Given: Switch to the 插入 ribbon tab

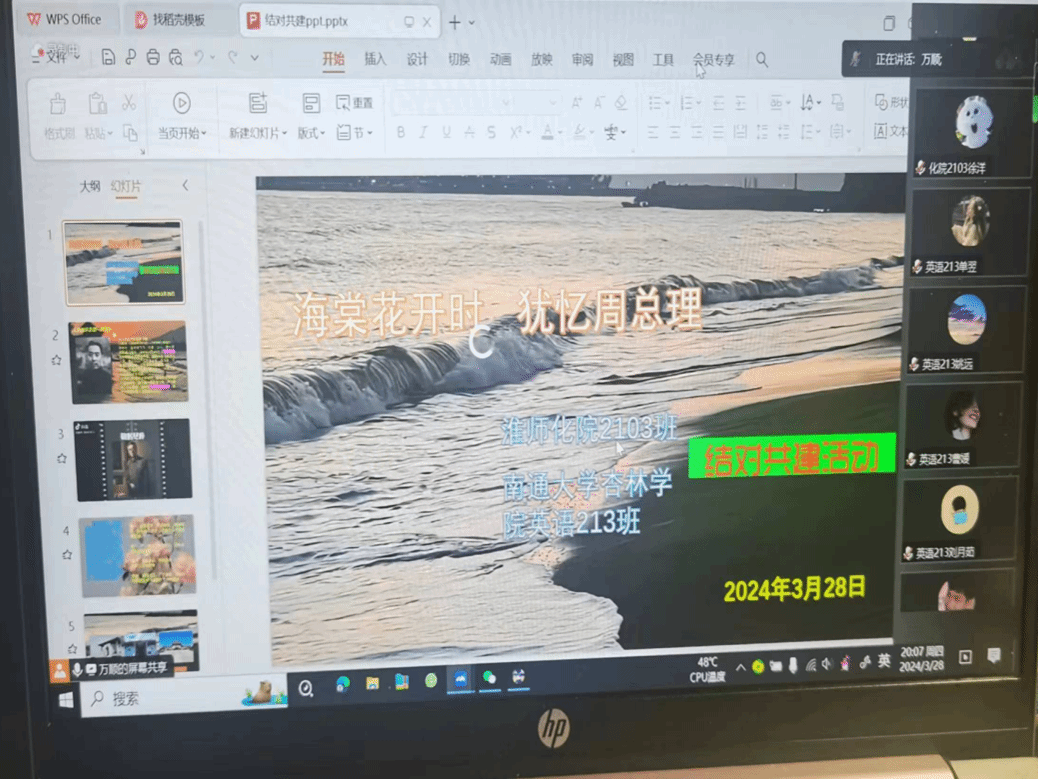Looking at the screenshot, I should coord(375,60).
